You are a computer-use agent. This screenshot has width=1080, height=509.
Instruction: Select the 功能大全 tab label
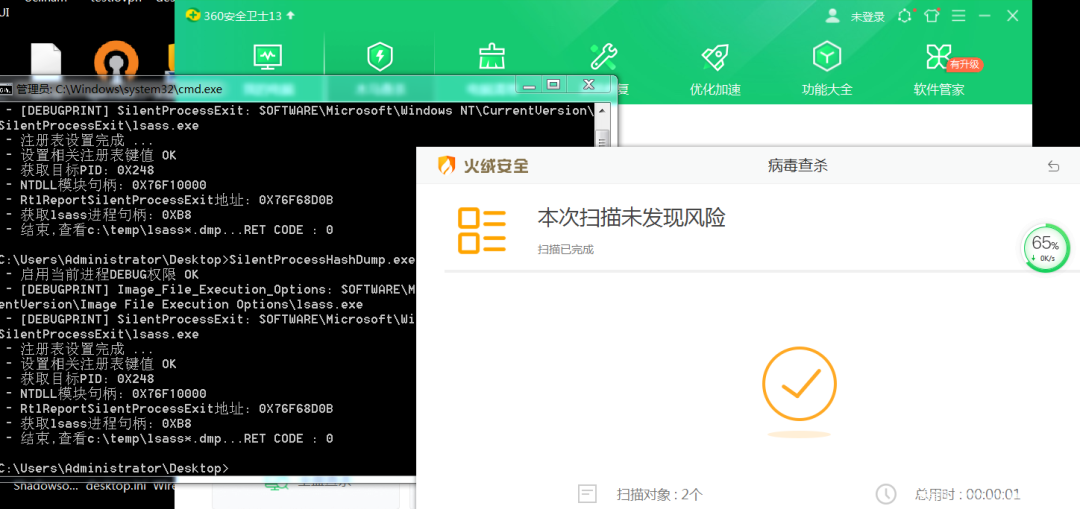(827, 90)
